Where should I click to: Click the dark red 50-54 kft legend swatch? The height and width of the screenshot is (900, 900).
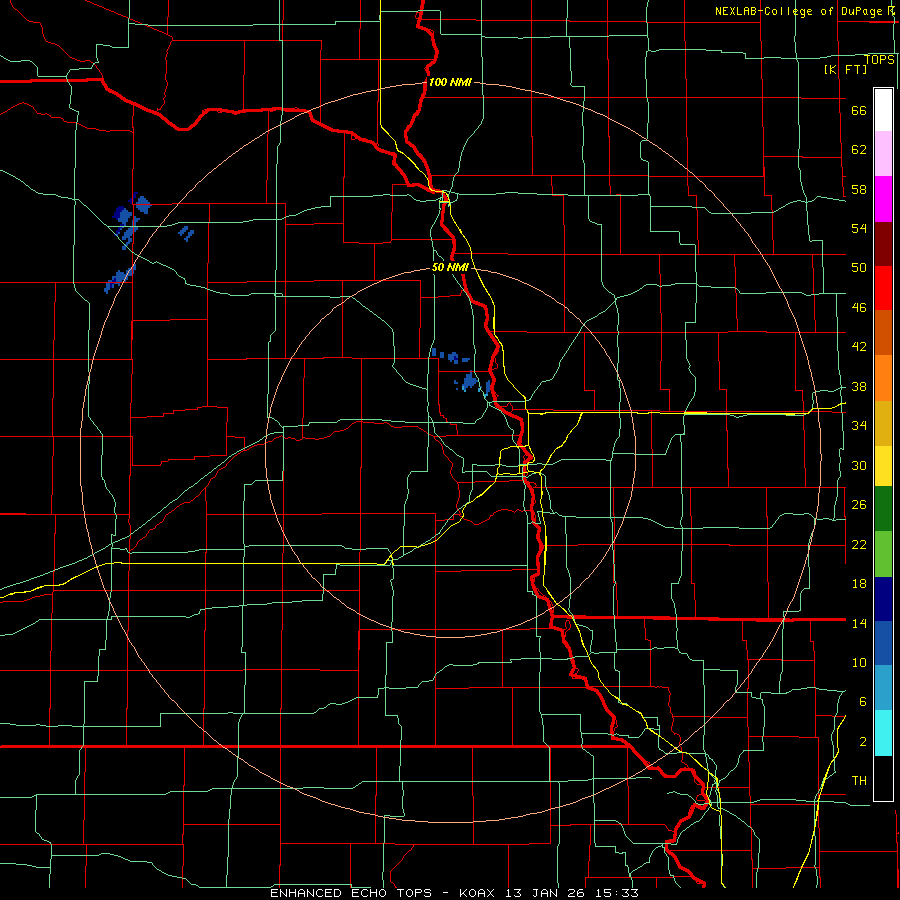[x=883, y=245]
